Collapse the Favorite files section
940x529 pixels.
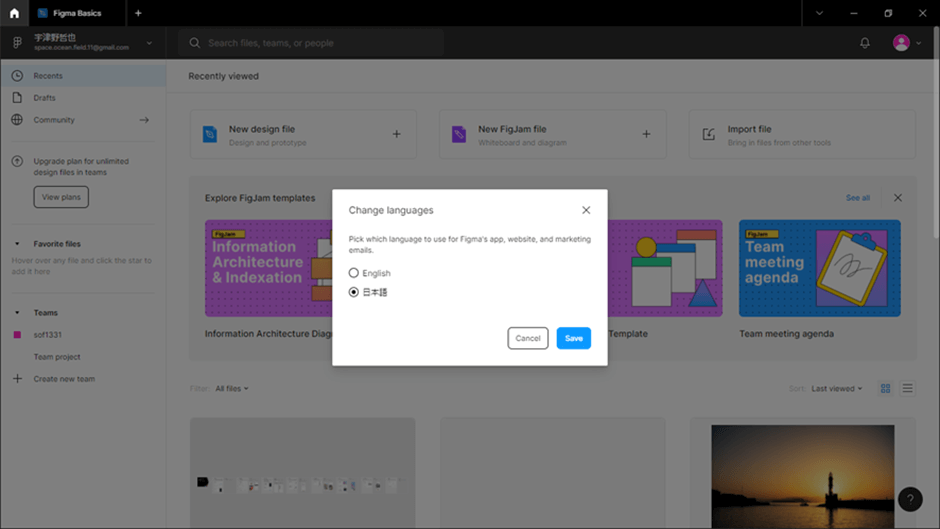point(17,244)
